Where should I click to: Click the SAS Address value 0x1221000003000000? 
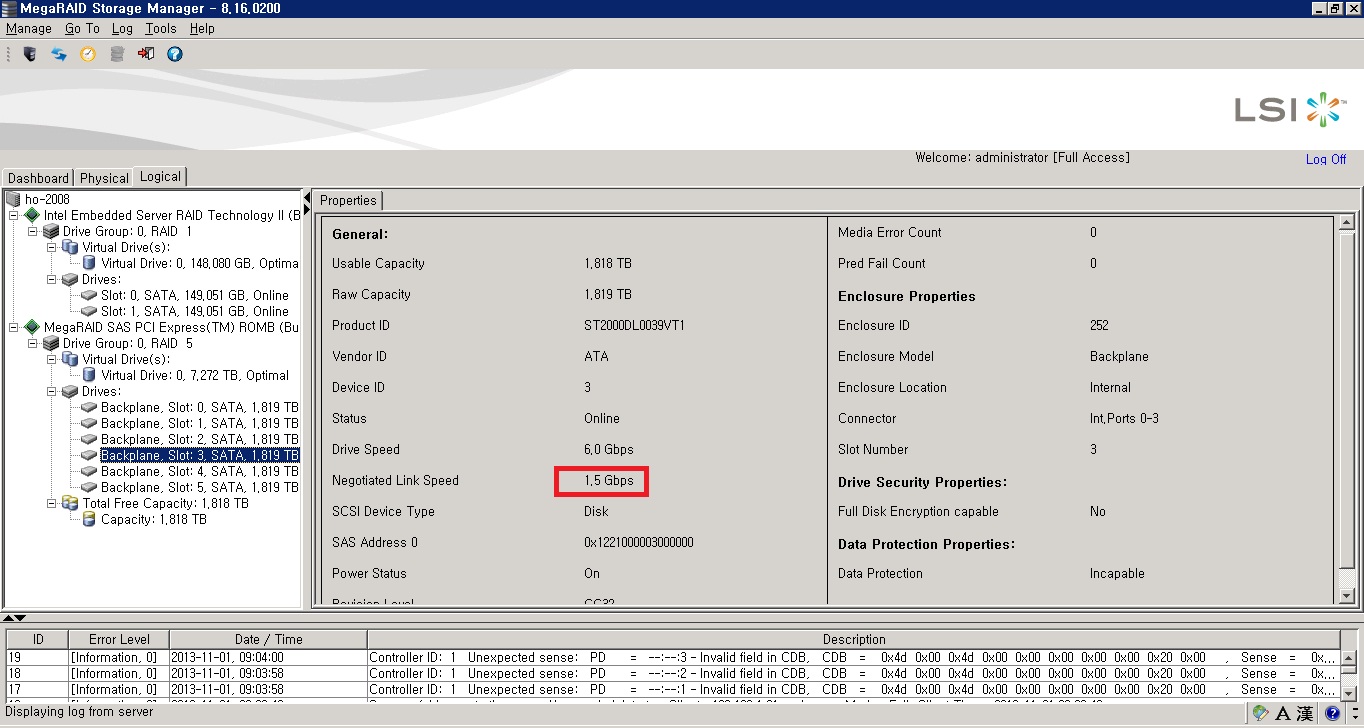tap(638, 542)
